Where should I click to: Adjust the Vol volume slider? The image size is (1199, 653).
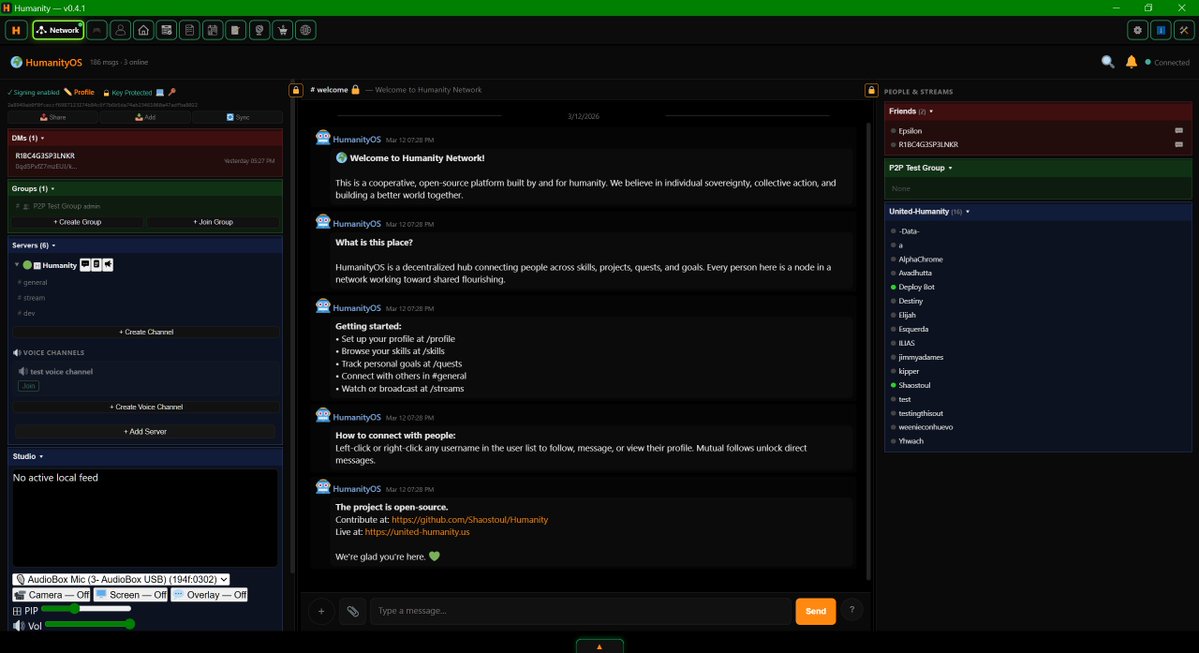[x=89, y=625]
